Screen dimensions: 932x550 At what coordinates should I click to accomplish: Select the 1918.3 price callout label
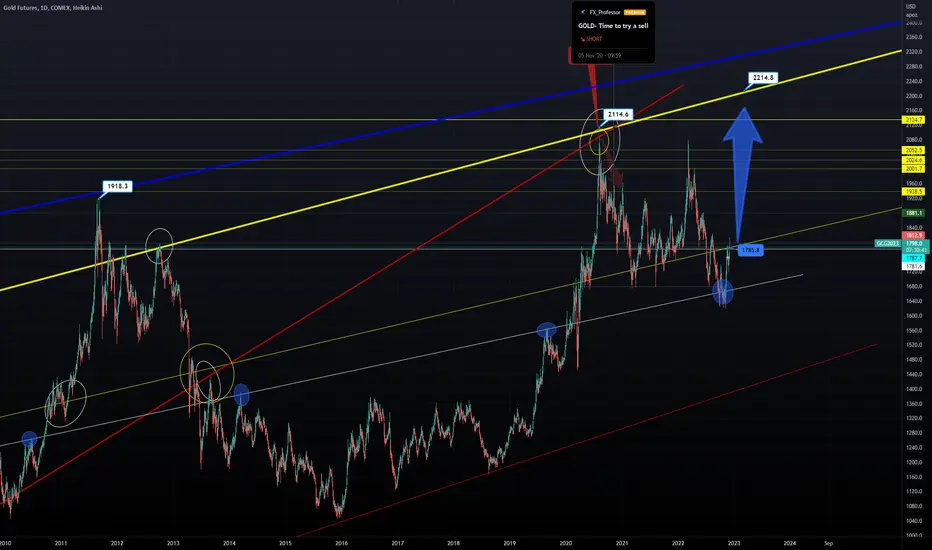click(x=118, y=186)
